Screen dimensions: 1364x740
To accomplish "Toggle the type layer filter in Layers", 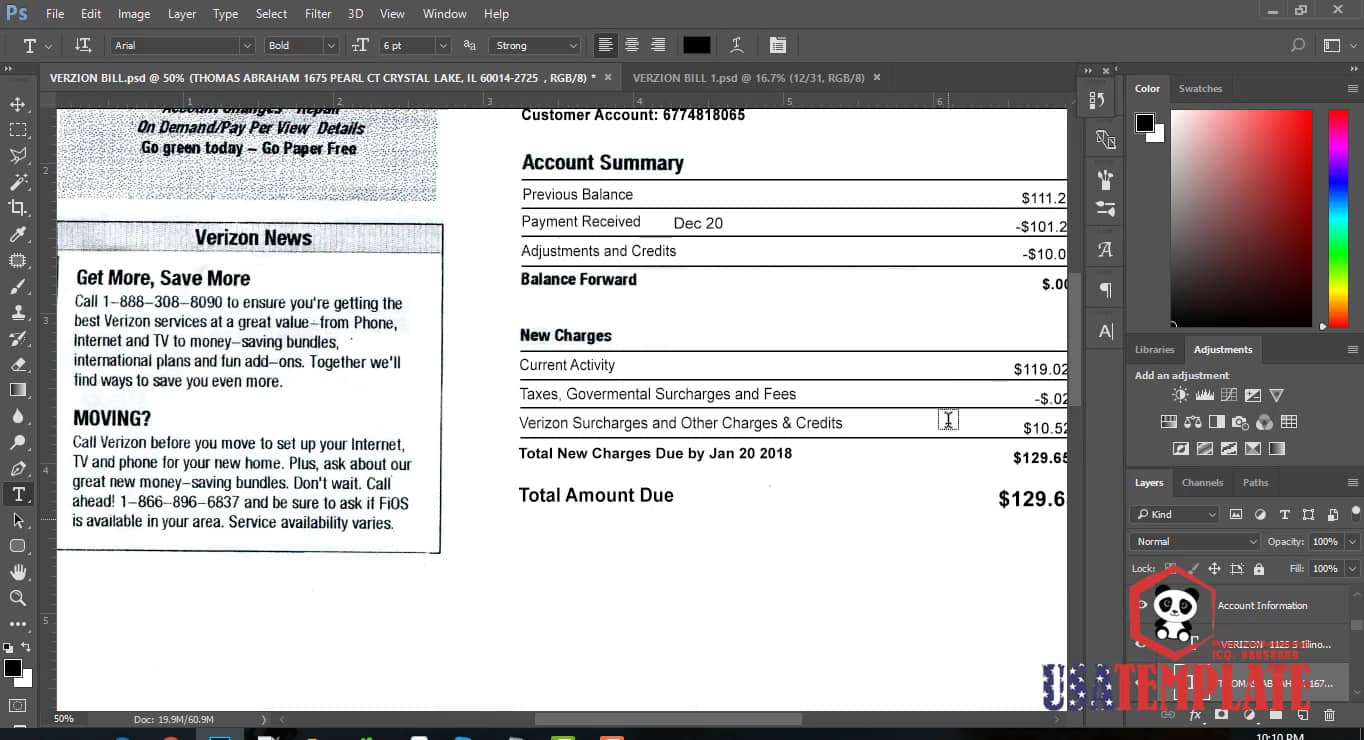I will click(1284, 514).
